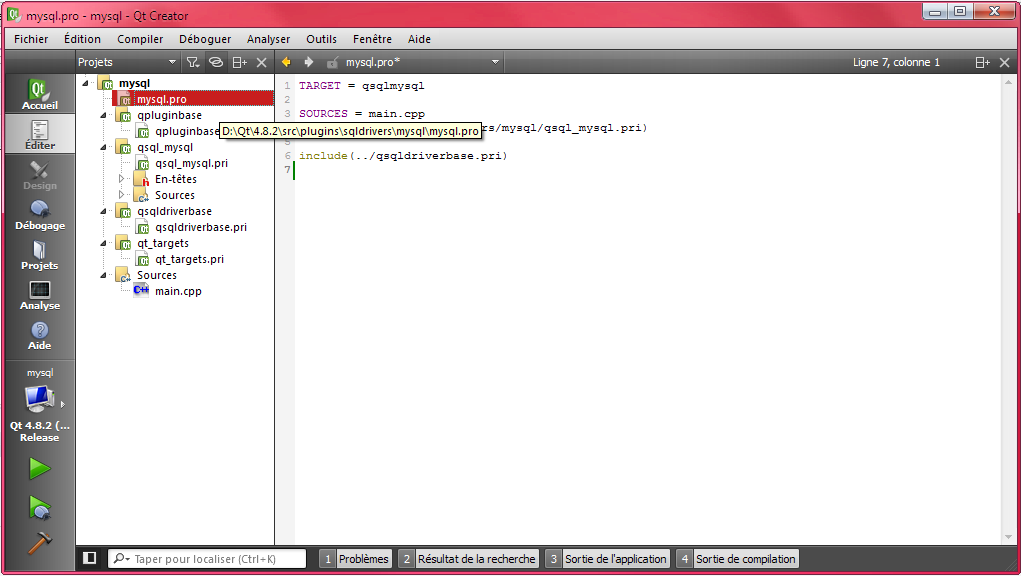Image resolution: width=1021 pixels, height=576 pixels.
Task: Open the Édition menu
Action: click(82, 39)
